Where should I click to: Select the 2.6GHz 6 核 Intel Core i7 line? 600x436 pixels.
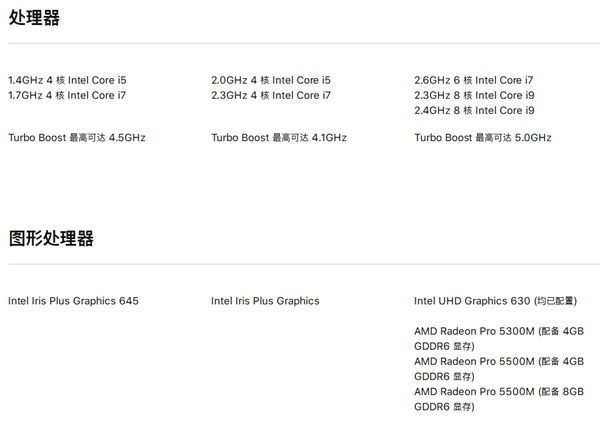click(x=474, y=80)
